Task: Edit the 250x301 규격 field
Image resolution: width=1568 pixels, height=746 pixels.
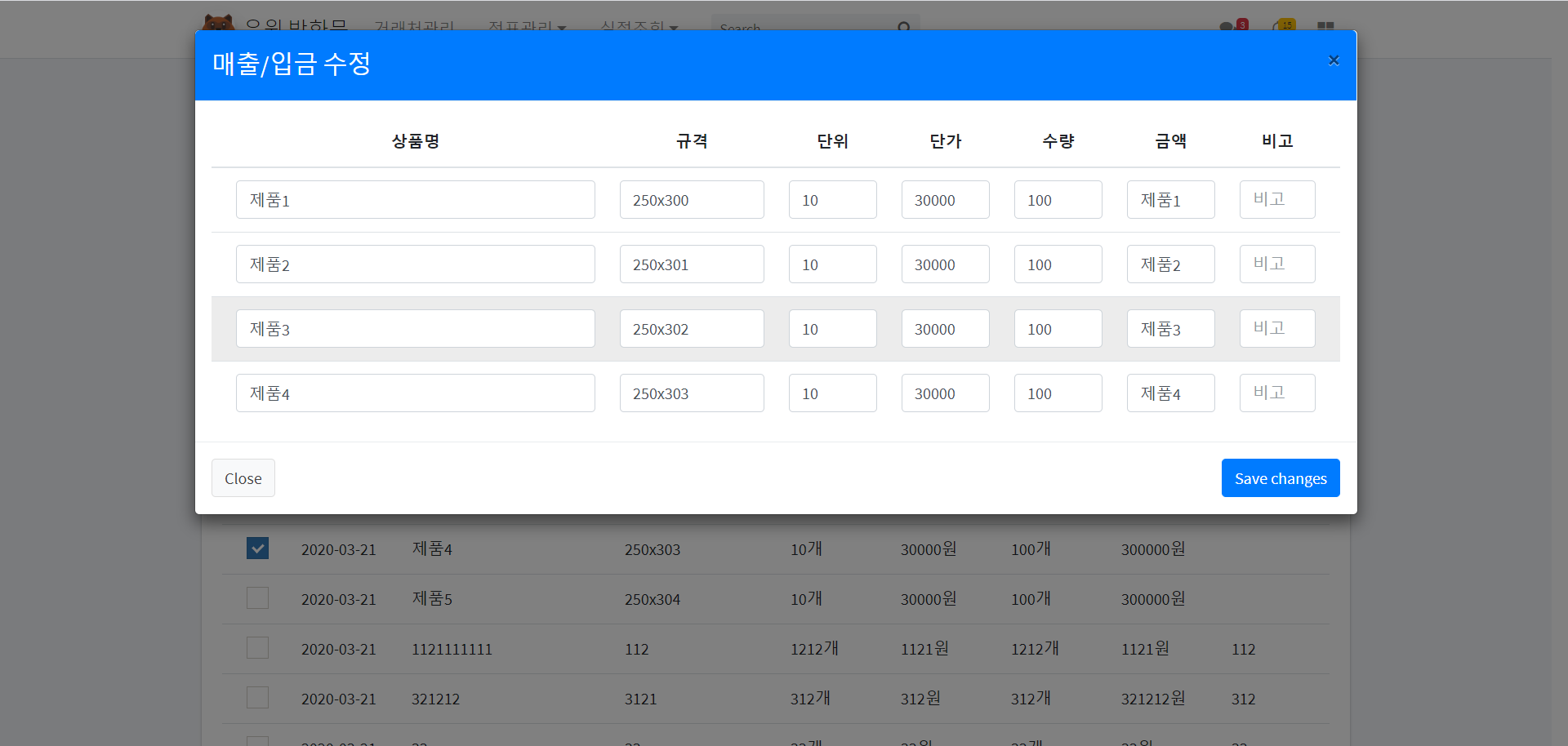Action: pyautogui.click(x=692, y=264)
